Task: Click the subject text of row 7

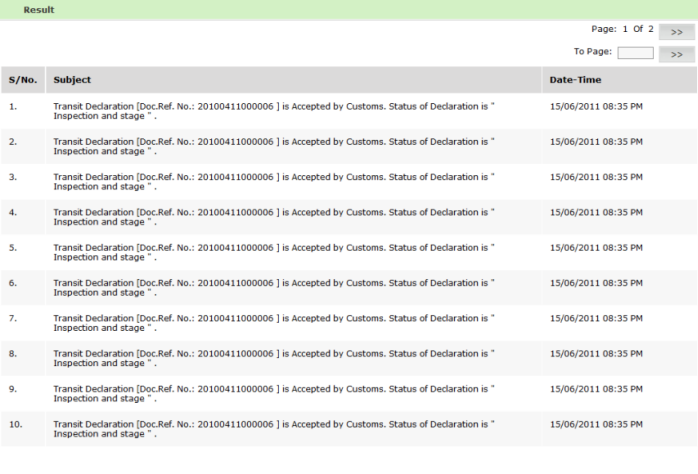Action: [274, 322]
